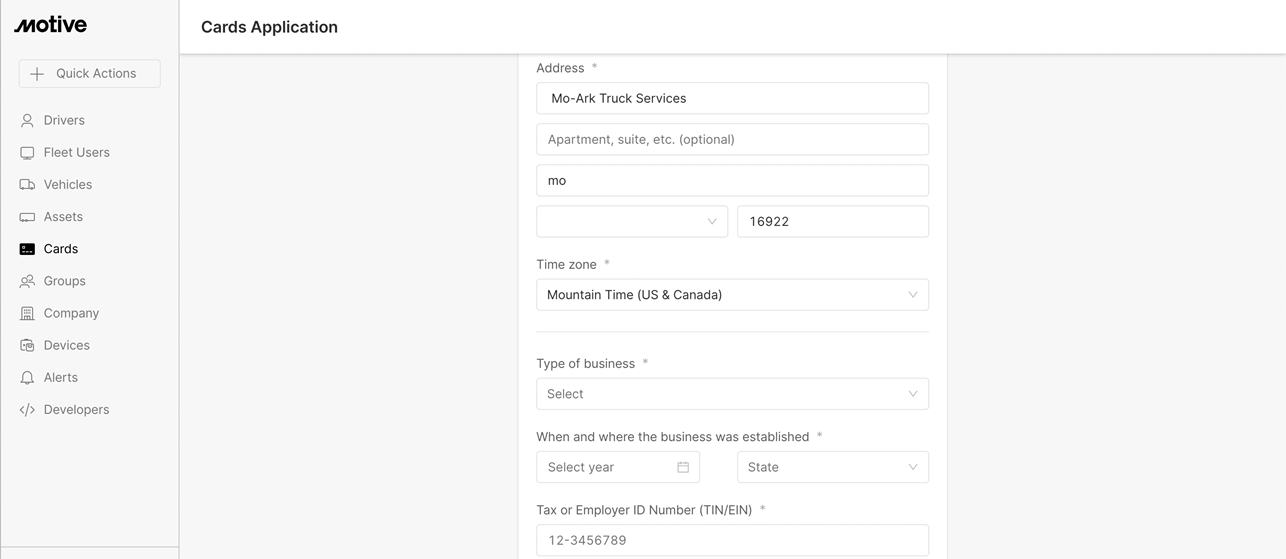Image resolution: width=1286 pixels, height=559 pixels.
Task: Click the Apartment, suite optional field
Action: click(x=732, y=139)
